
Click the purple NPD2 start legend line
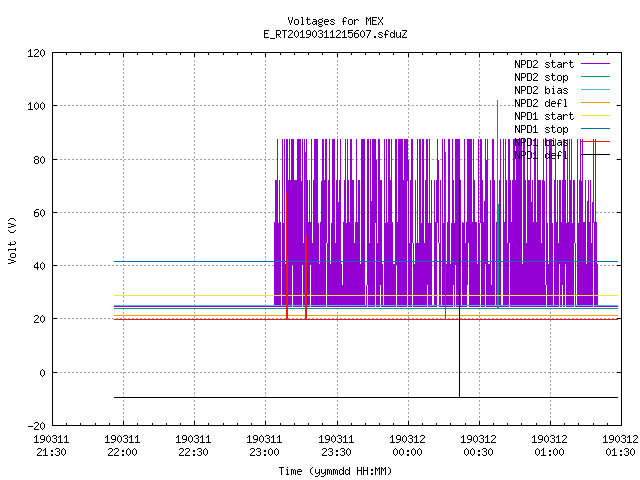click(x=595, y=64)
